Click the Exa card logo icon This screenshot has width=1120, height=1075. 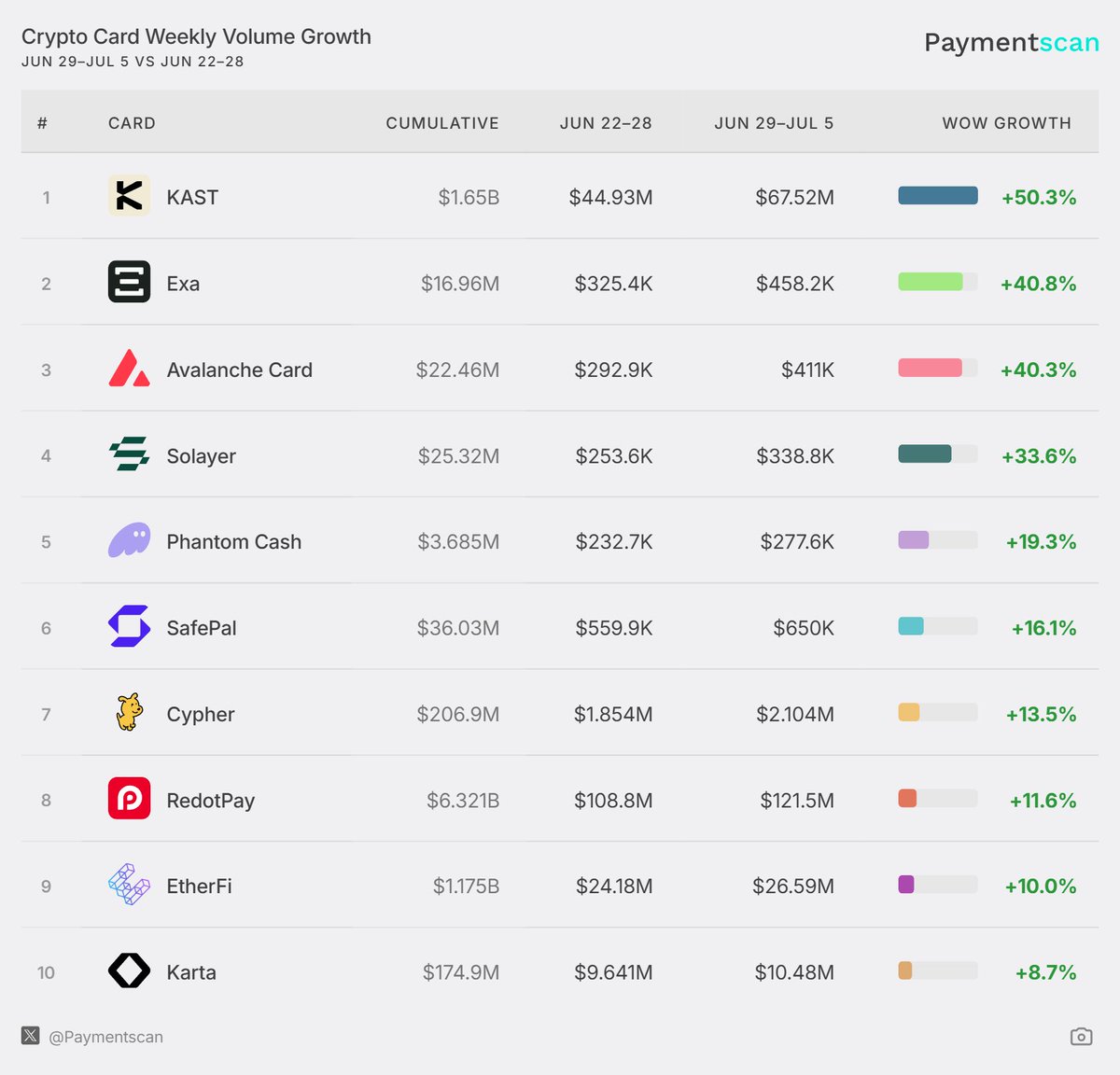coord(129,282)
